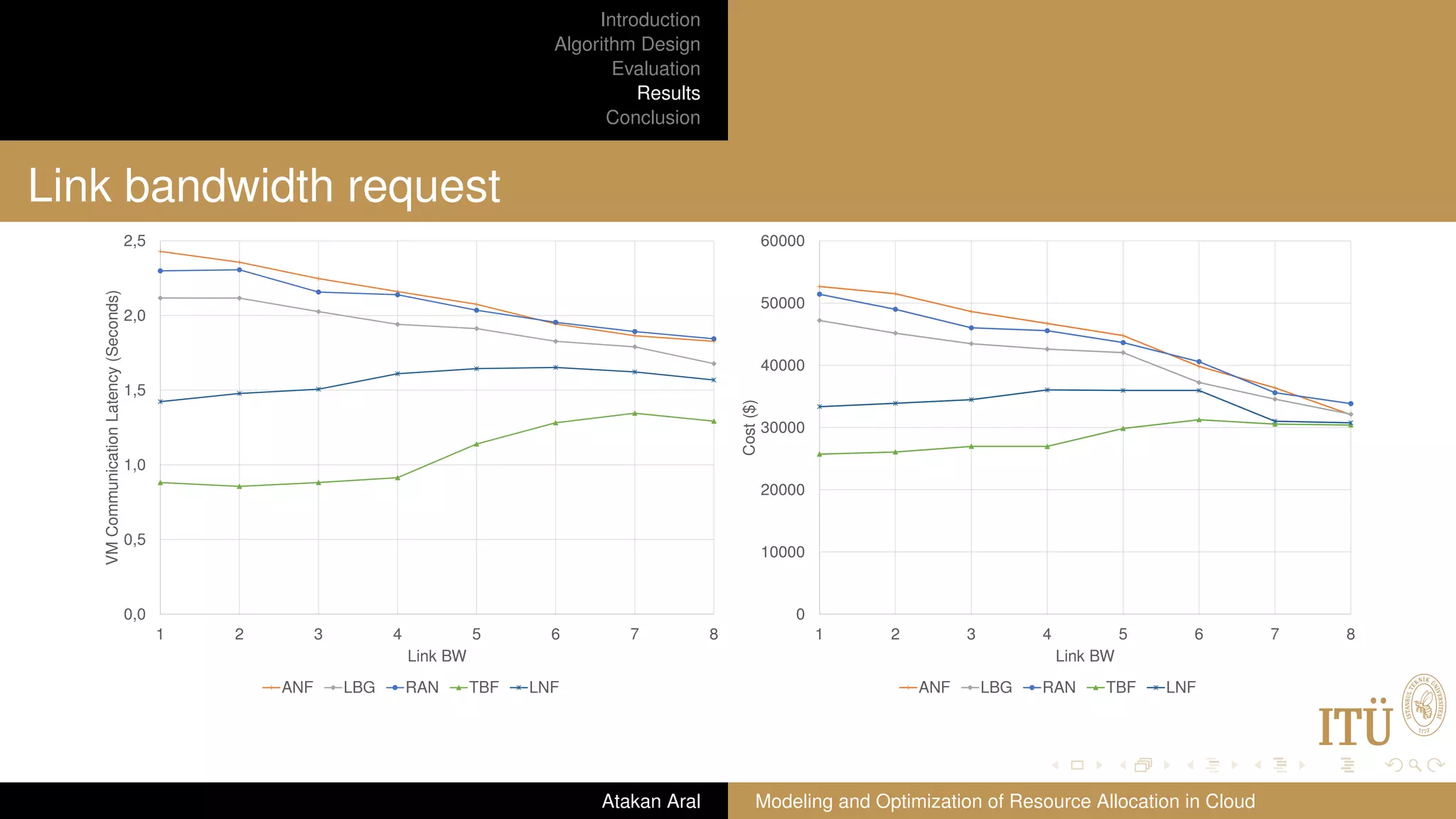This screenshot has width=1456, height=819.
Task: Click the section navigation icon
Action: (1280, 765)
